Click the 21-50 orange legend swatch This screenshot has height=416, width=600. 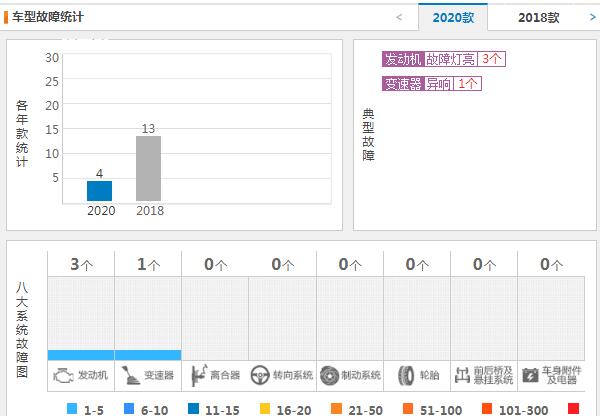pos(336,409)
